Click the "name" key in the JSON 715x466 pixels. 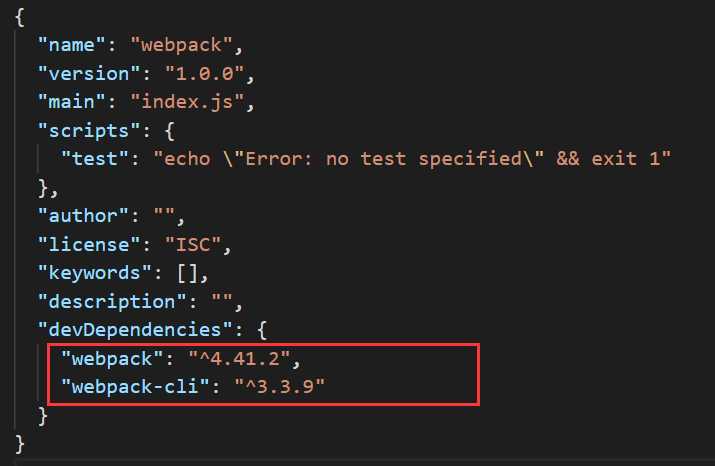tap(72, 45)
